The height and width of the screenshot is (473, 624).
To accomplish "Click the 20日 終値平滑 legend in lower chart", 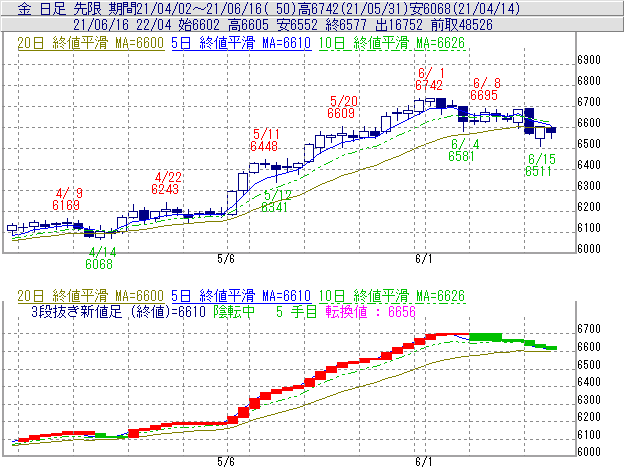I will pos(91,296).
